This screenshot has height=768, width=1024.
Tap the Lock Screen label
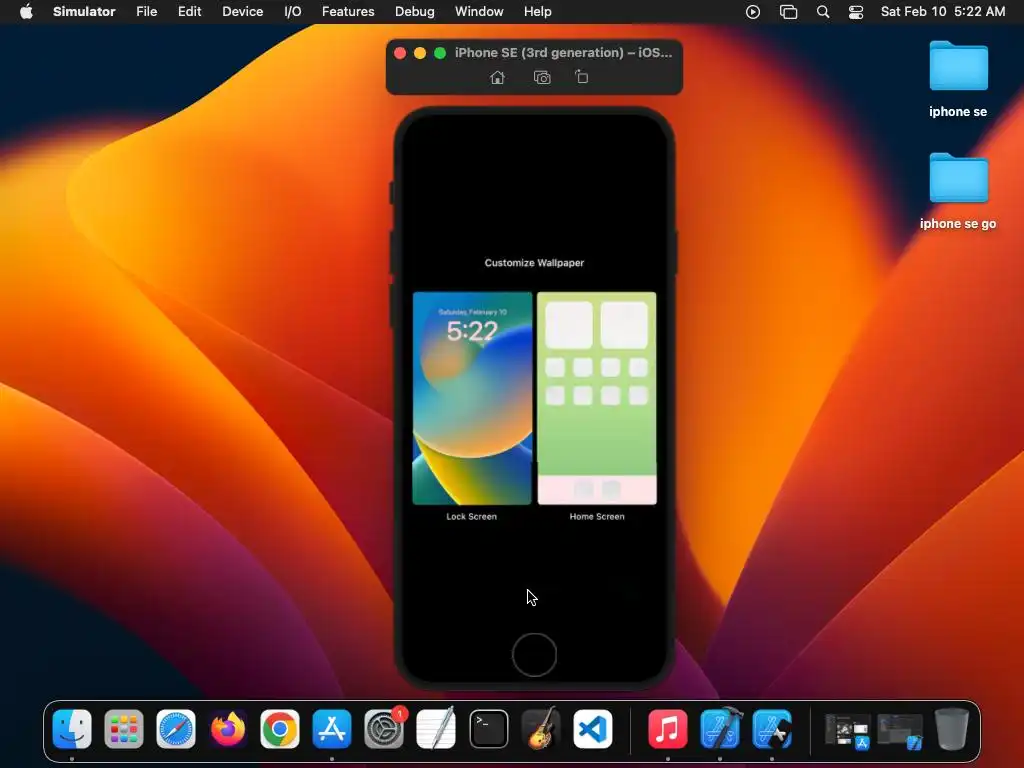pos(472,517)
